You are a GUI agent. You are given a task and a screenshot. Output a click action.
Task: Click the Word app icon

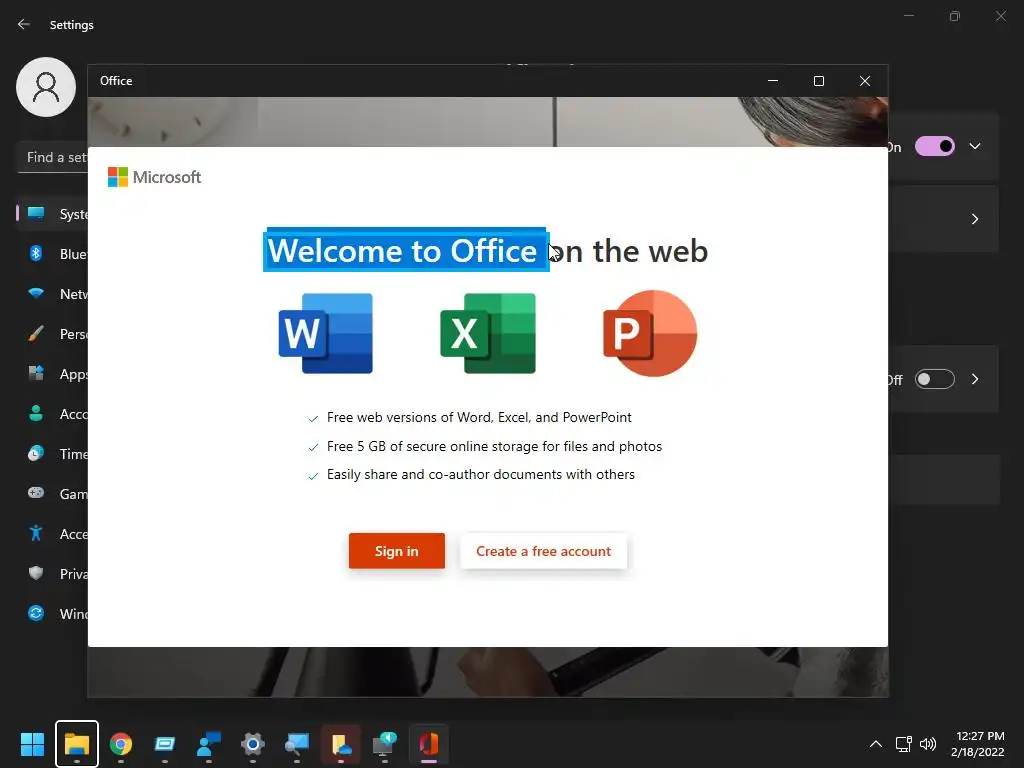[x=325, y=333]
